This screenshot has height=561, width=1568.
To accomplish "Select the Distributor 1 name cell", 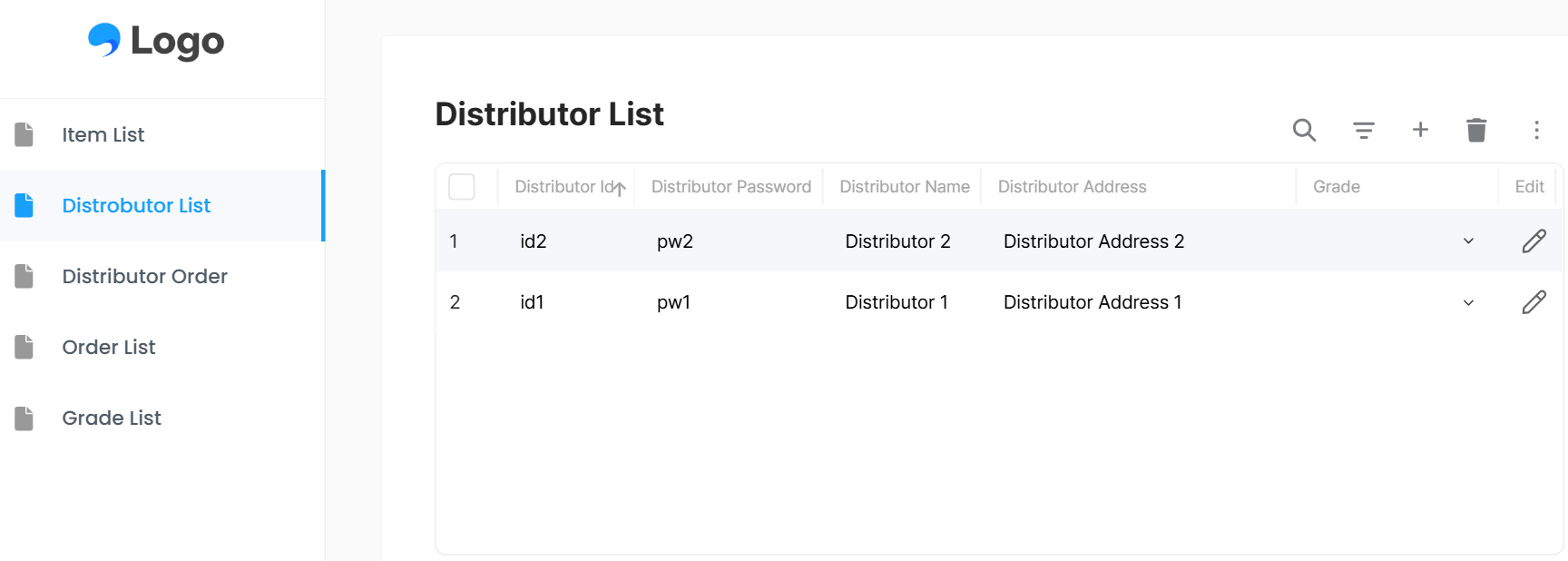I will coord(897,302).
